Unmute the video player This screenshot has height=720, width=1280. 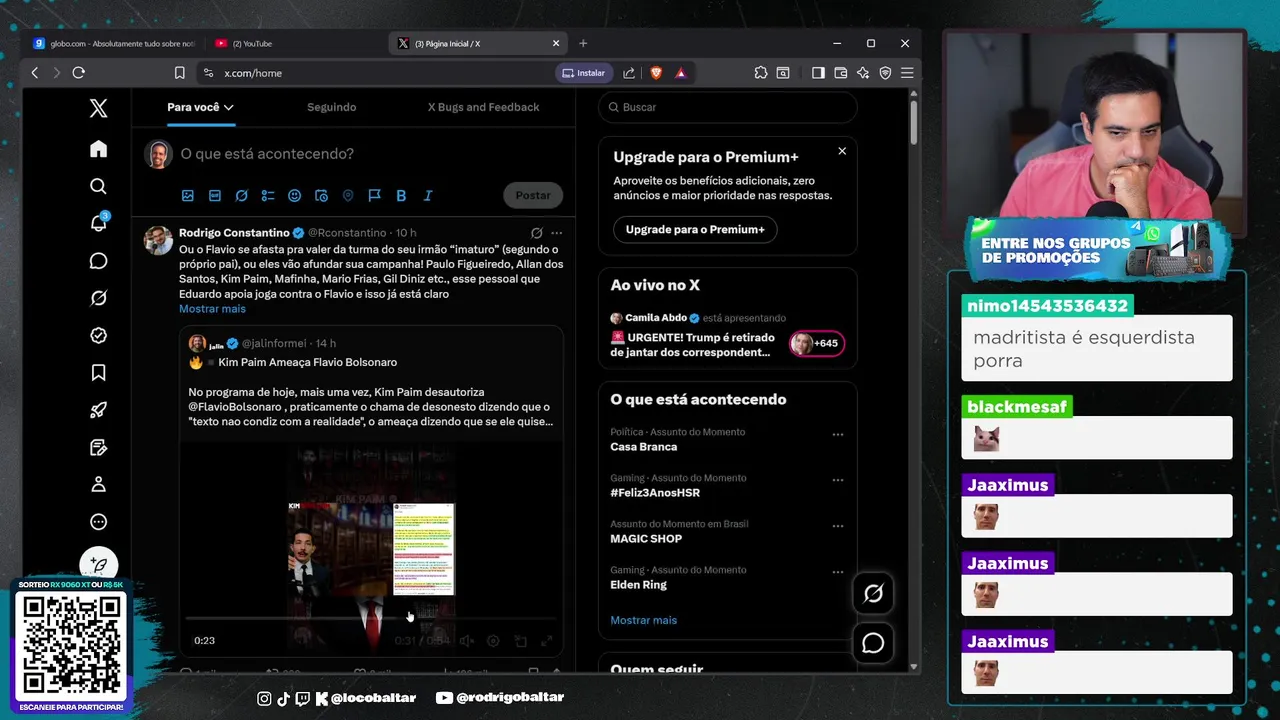point(466,641)
